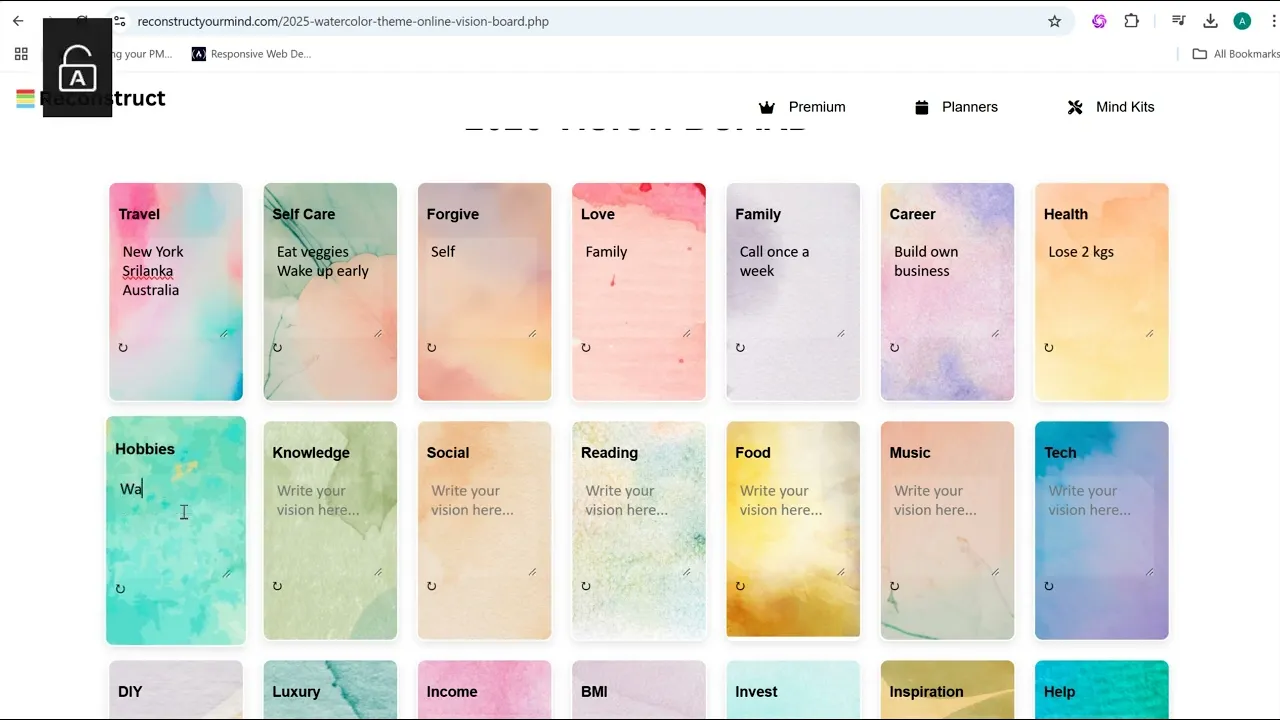Click the Luxury card heading

(296, 692)
